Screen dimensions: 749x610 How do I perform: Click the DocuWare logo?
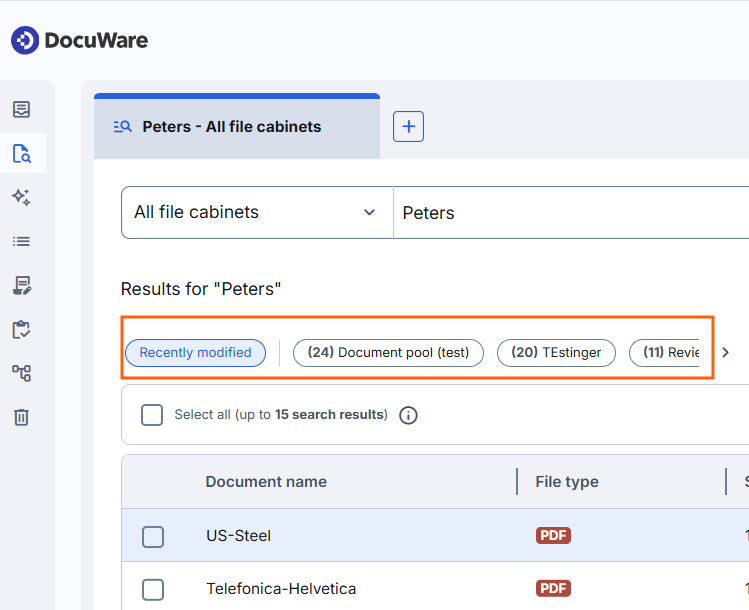pyautogui.click(x=79, y=40)
